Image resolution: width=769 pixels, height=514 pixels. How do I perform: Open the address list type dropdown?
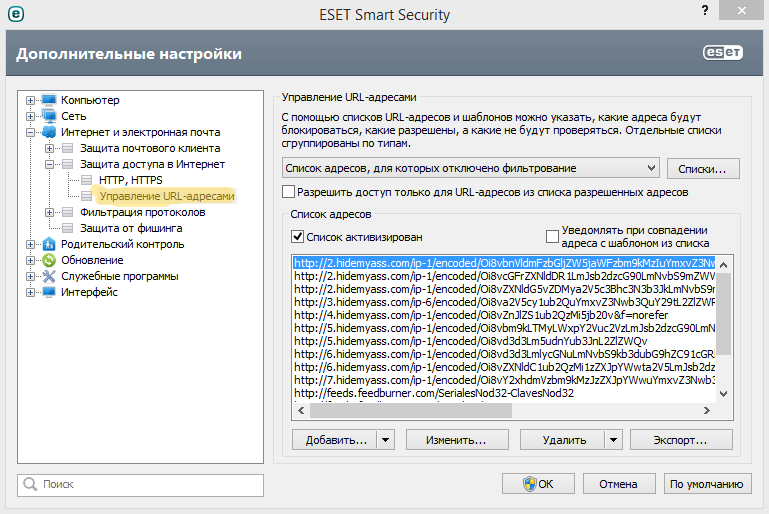(x=650, y=167)
